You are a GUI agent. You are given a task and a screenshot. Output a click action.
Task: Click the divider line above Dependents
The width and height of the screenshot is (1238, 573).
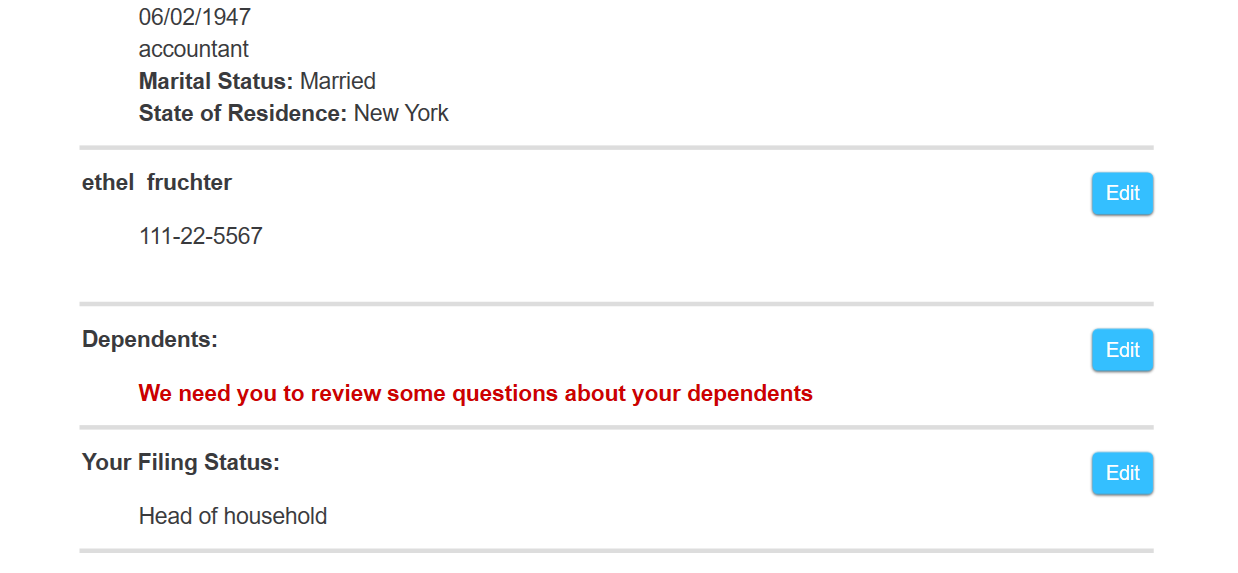tap(616, 304)
